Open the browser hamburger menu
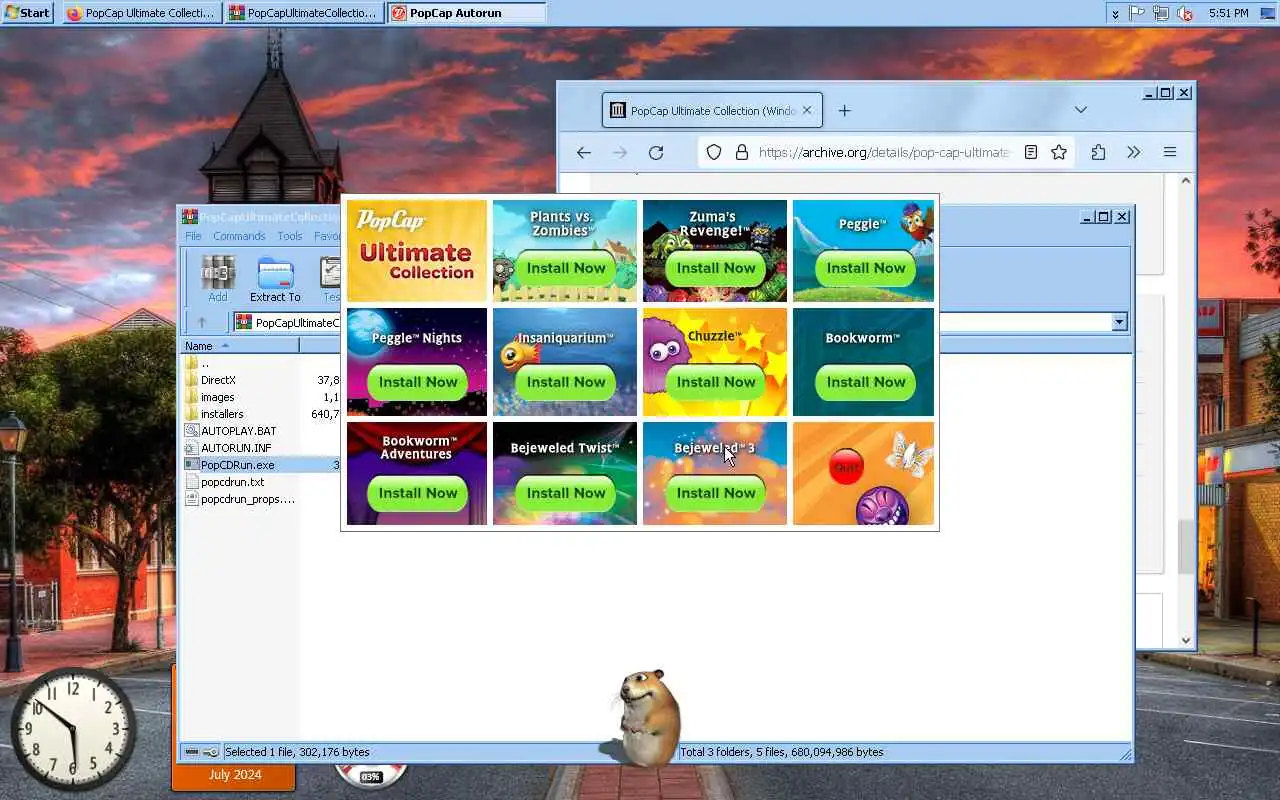 pyautogui.click(x=1169, y=152)
